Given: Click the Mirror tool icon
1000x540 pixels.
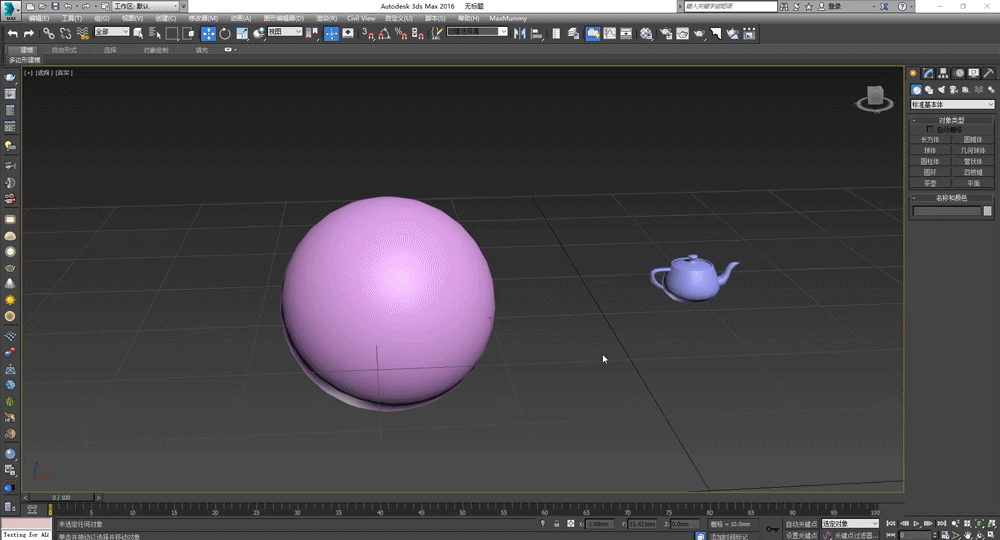Looking at the screenshot, I should (519, 33).
